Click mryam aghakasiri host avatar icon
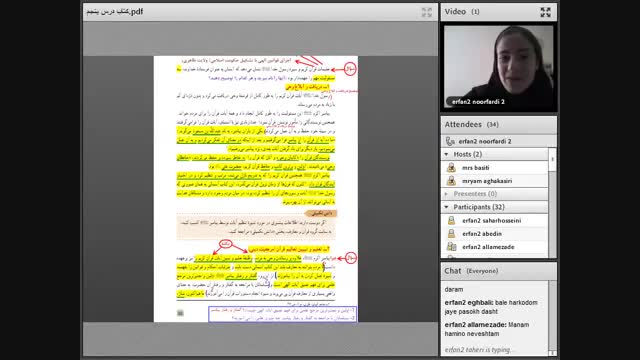The image size is (640, 360). 451,180
